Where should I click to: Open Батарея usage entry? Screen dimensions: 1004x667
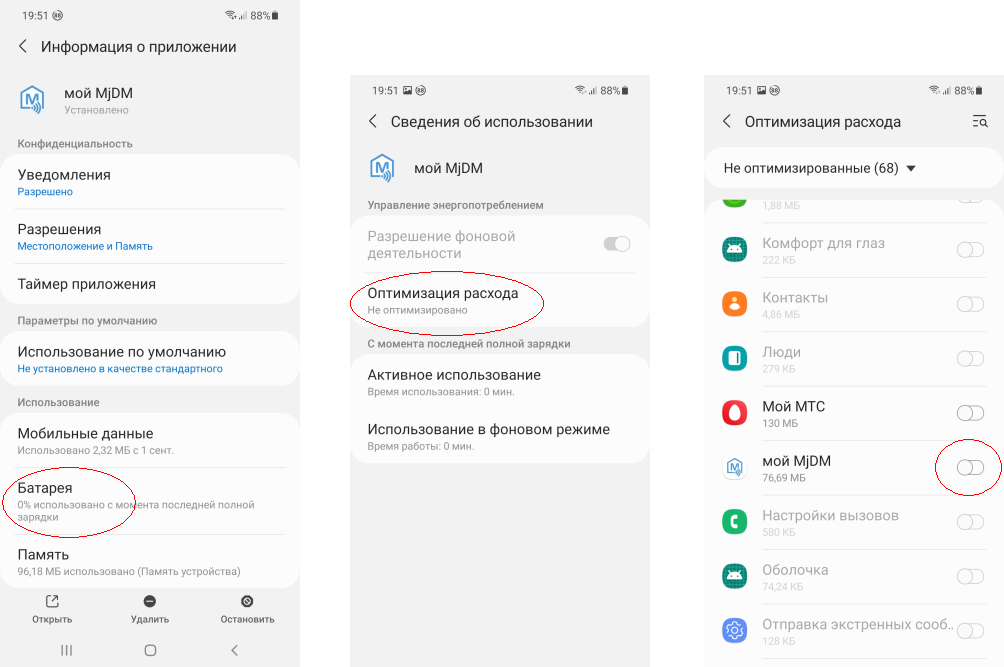click(150, 502)
